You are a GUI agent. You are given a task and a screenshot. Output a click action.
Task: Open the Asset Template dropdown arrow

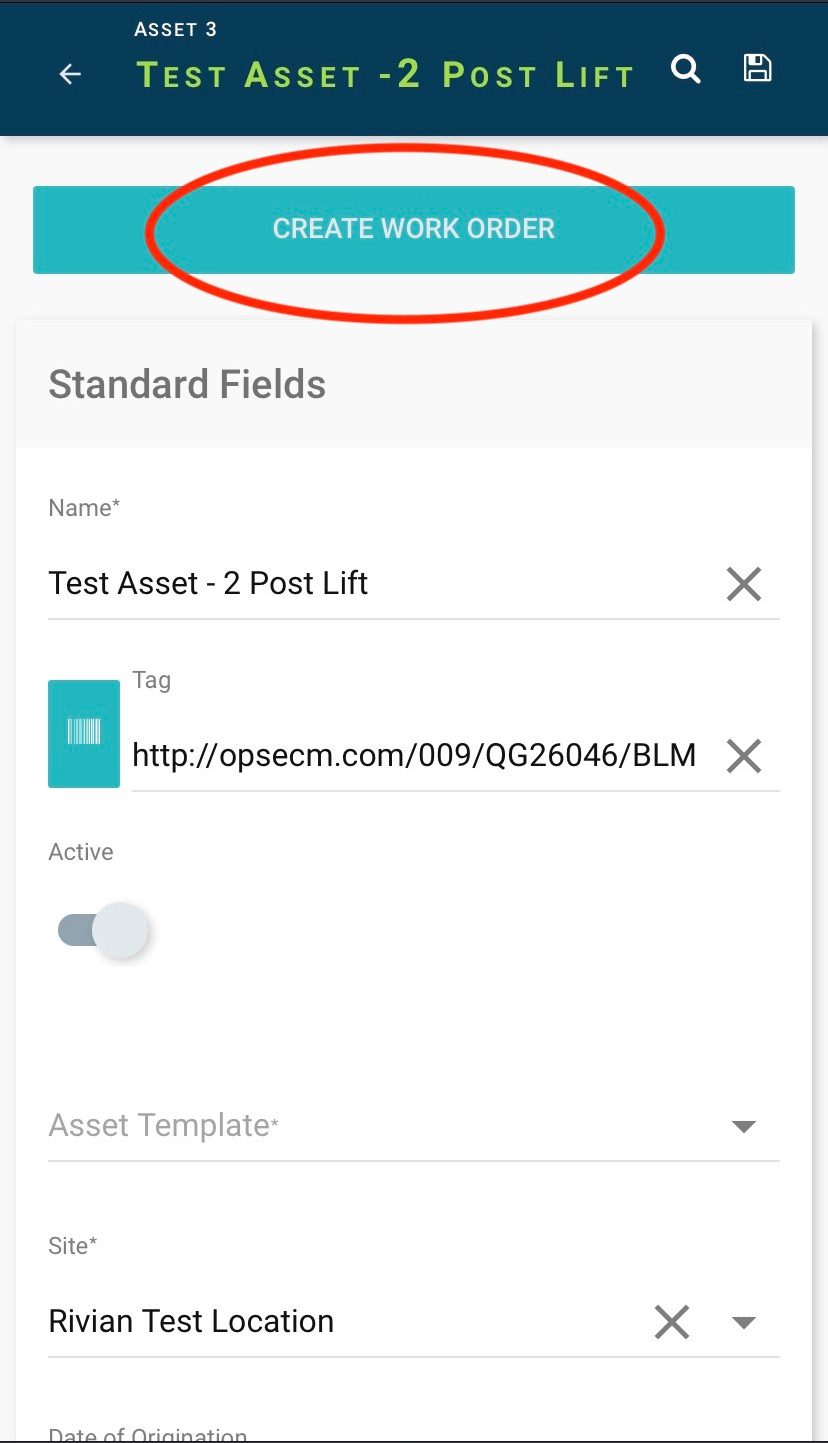pos(743,1127)
